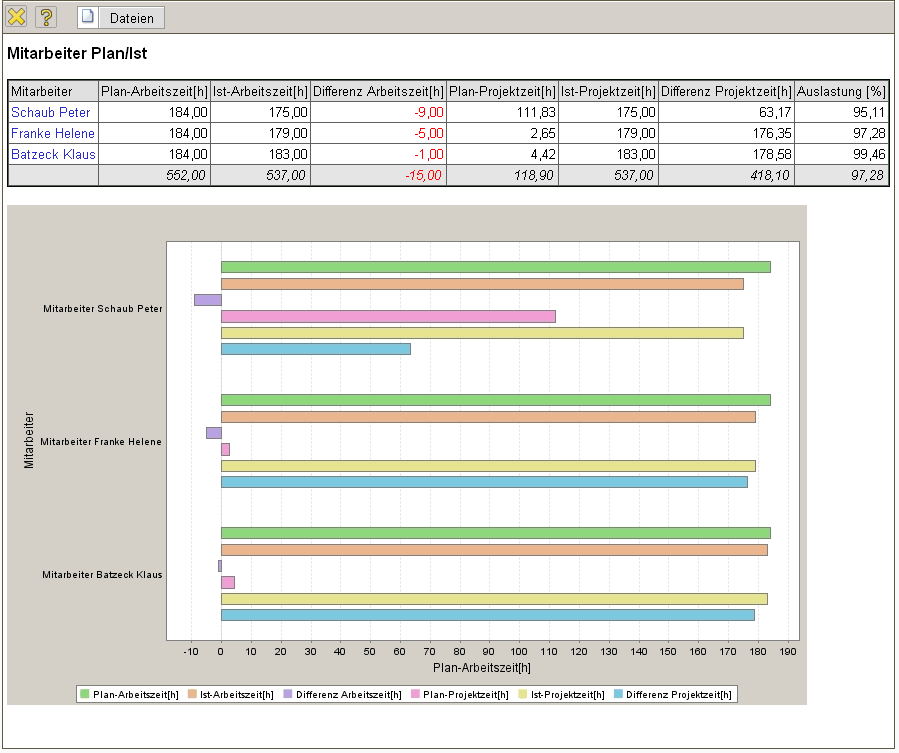Screen dimensions: 899x753
Task: Click the Differenz Projektzeit[h] column header
Action: 726,91
